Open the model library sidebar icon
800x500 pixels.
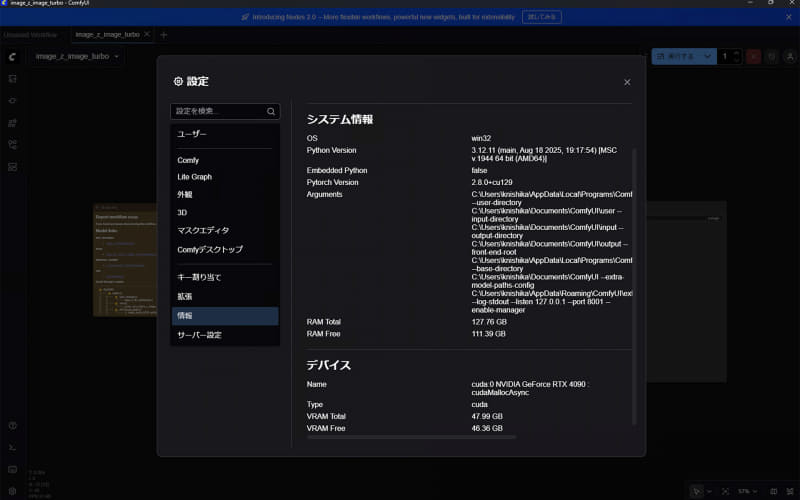pos(13,123)
